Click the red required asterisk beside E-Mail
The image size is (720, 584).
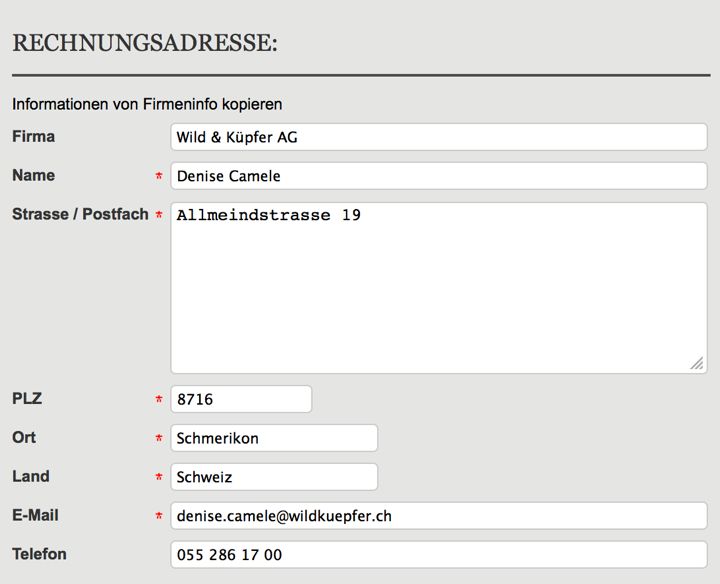pos(158,517)
